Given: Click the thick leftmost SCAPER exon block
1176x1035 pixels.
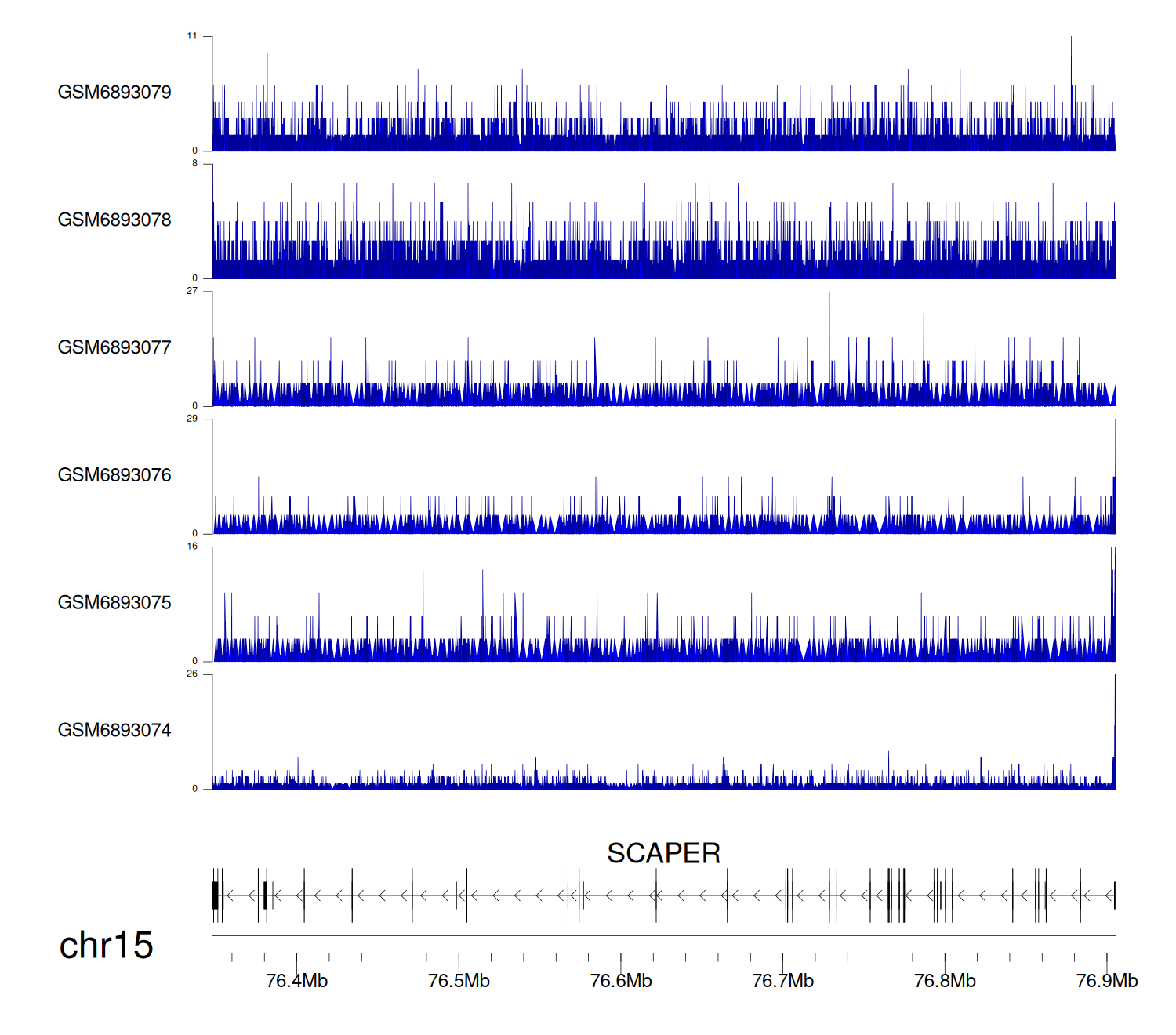Looking at the screenshot, I should [215, 895].
